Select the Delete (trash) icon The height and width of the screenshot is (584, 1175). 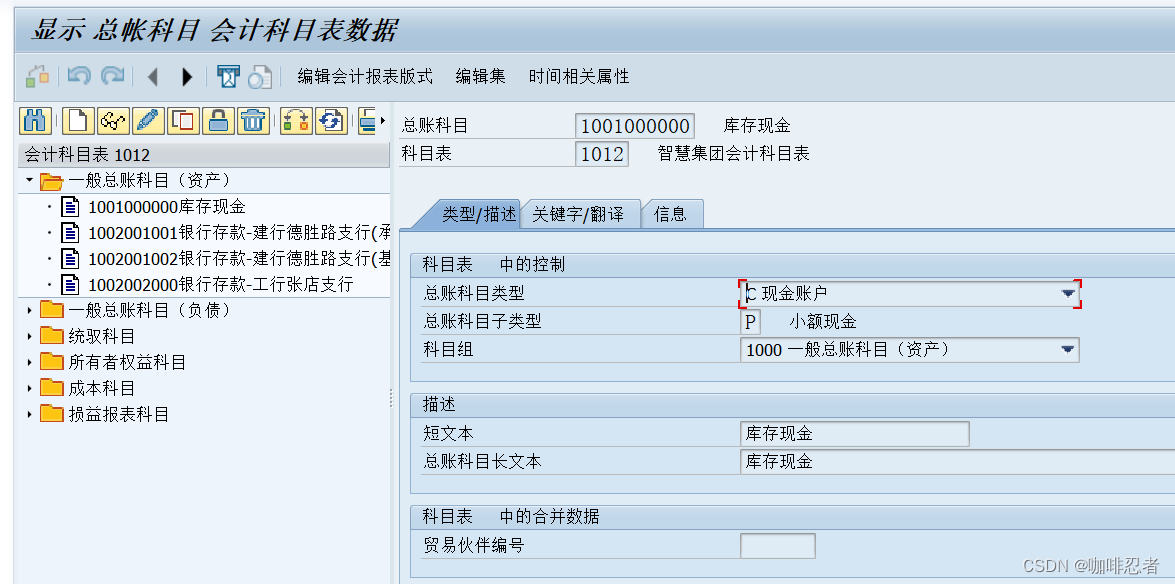253,122
